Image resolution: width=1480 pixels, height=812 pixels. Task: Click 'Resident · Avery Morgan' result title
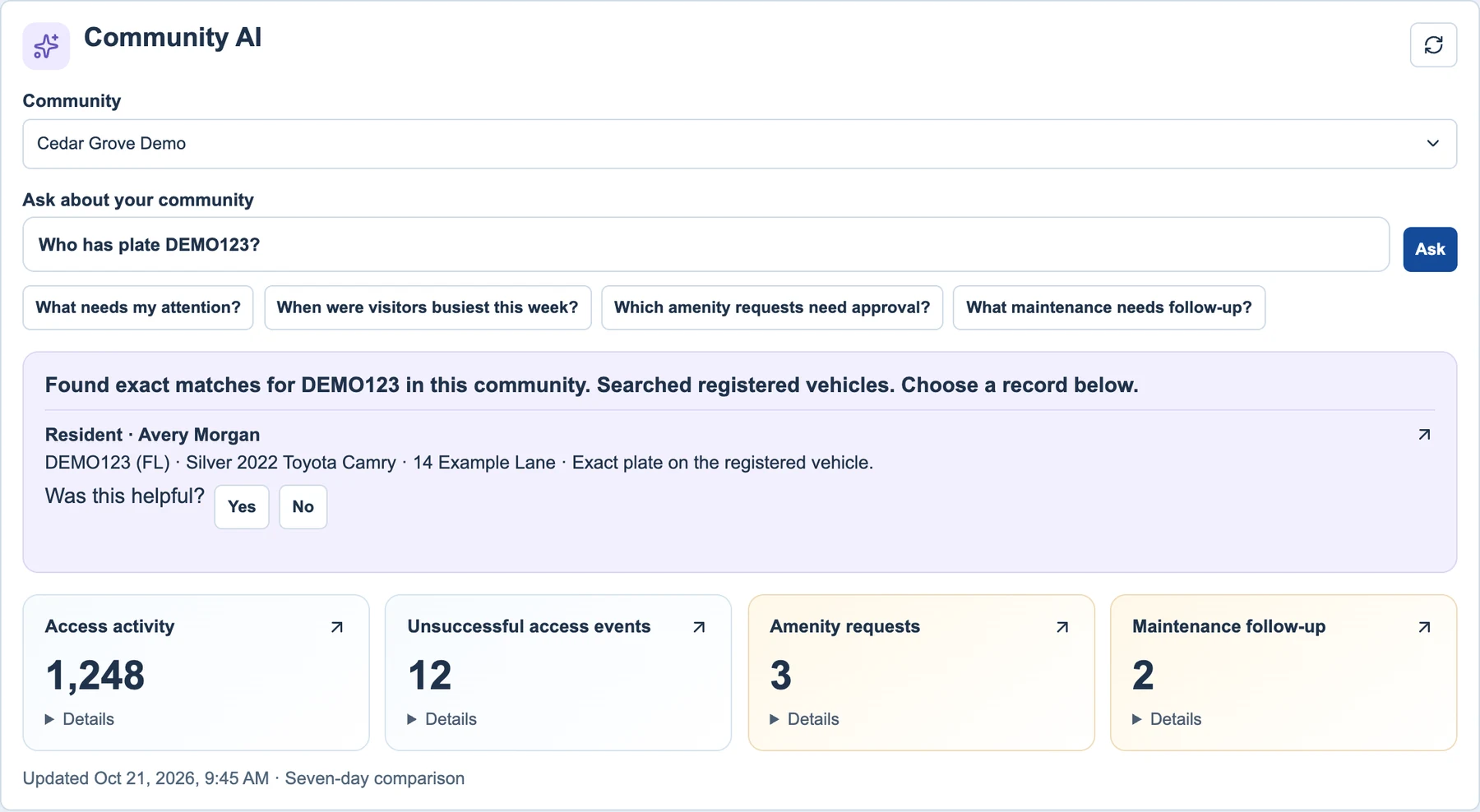coord(152,435)
